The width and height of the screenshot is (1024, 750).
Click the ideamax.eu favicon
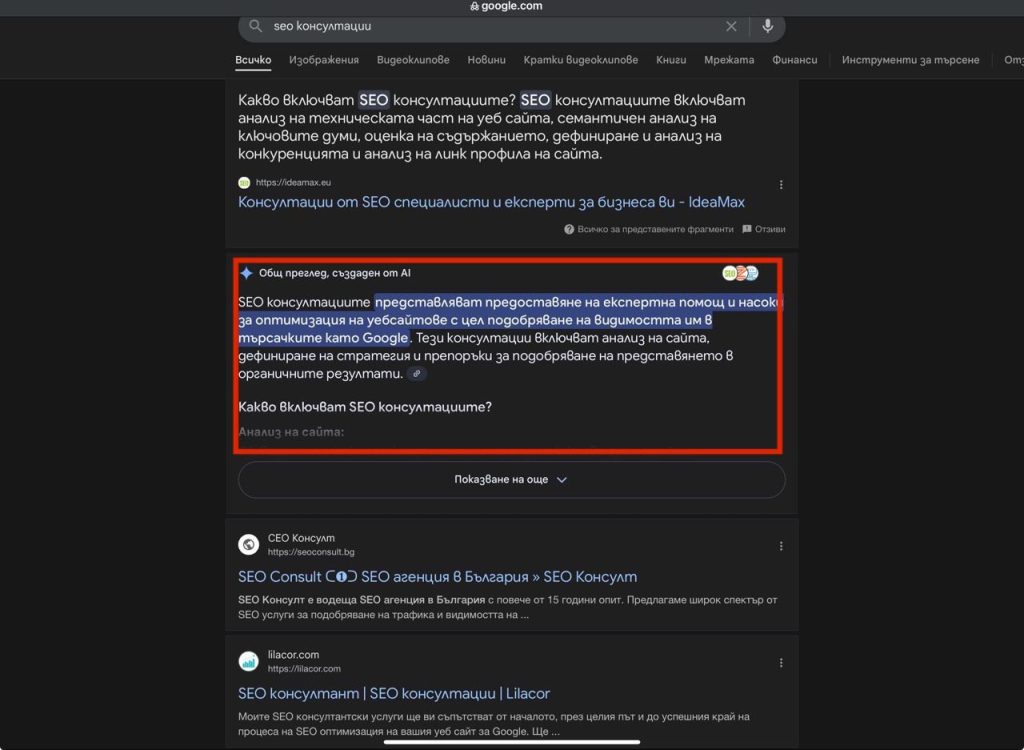pyautogui.click(x=244, y=183)
